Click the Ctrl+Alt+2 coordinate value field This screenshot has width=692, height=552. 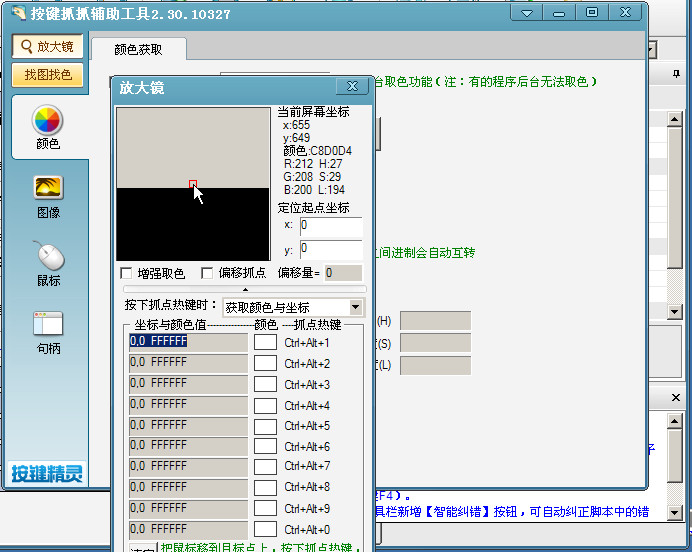pos(188,363)
